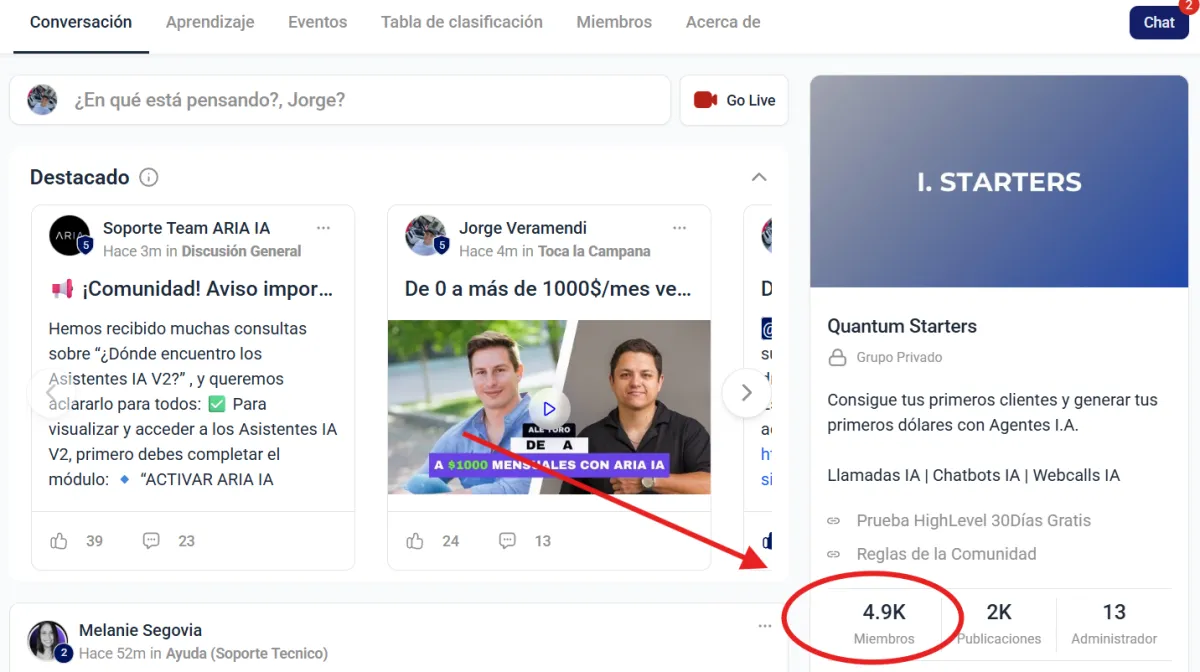Screen dimensions: 1200x672
Task: Open the Reglas de la Comunidad link
Action: [946, 554]
